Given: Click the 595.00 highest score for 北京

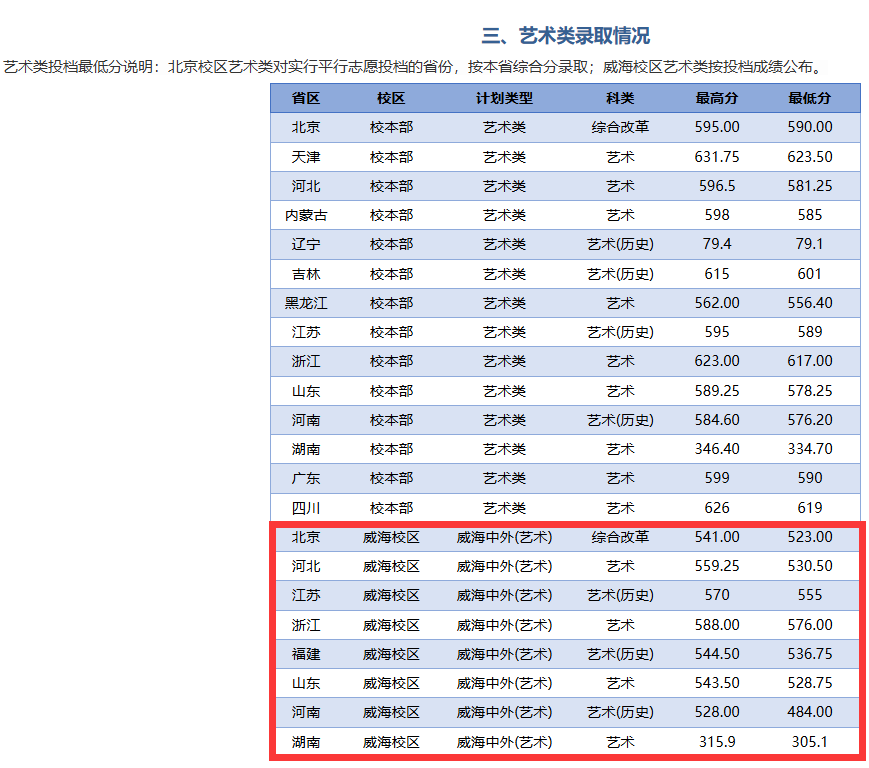Looking at the screenshot, I should [x=717, y=127].
